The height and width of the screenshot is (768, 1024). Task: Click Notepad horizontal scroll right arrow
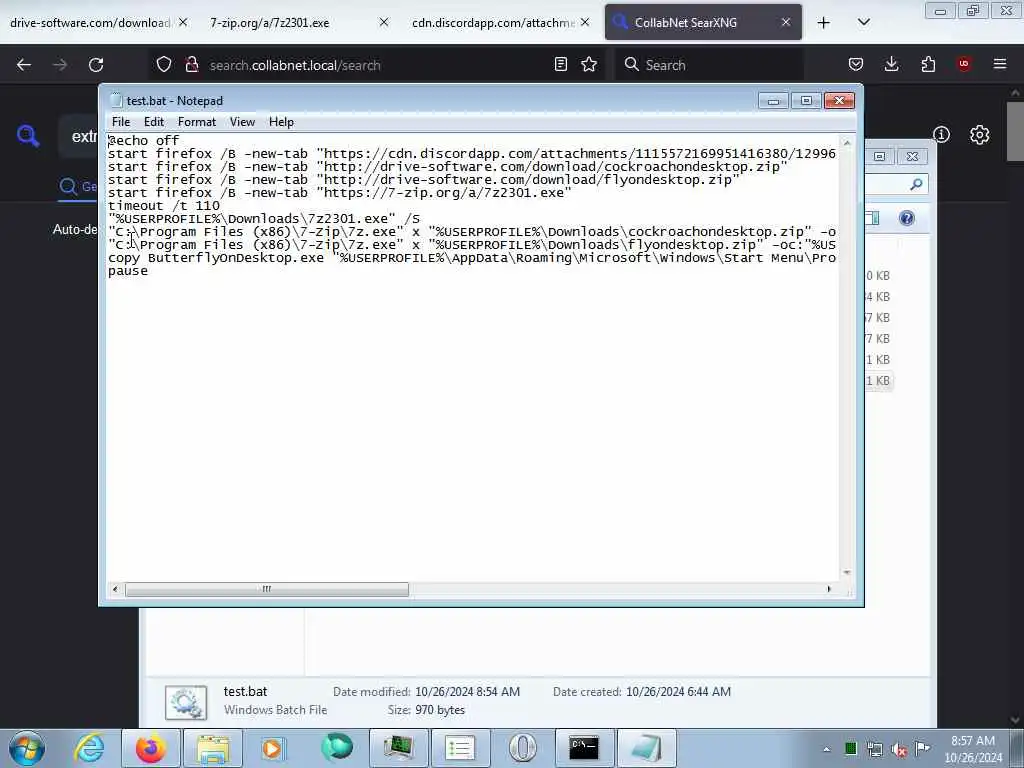point(829,589)
